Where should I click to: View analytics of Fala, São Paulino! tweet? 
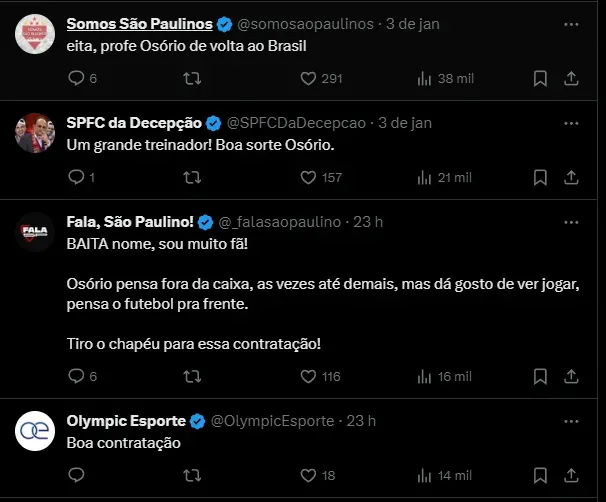tap(424, 376)
